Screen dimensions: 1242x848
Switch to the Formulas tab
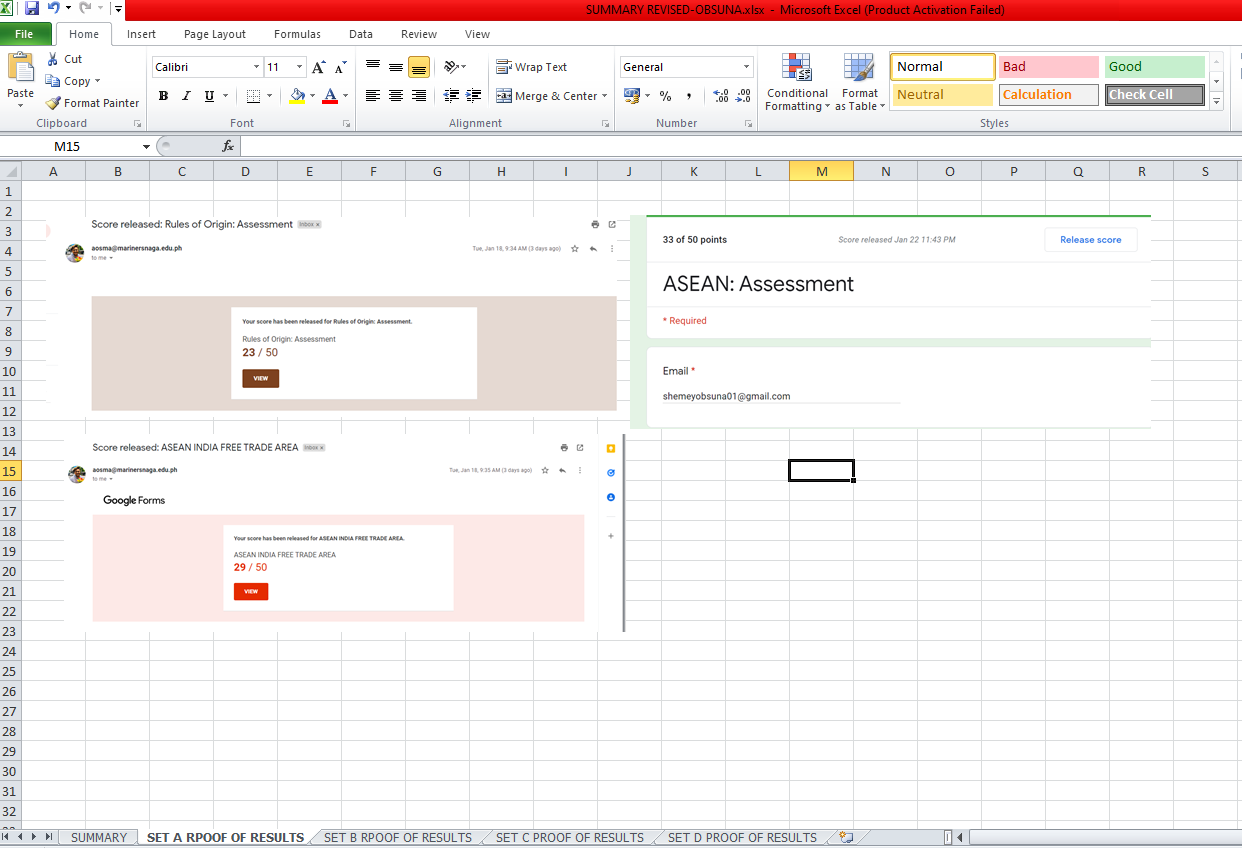(297, 34)
